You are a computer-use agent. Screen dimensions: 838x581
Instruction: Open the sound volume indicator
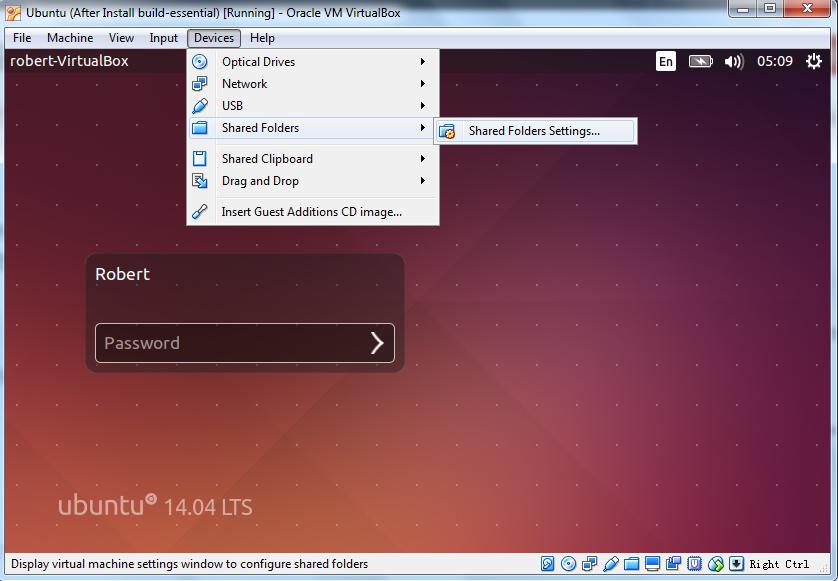click(x=734, y=61)
